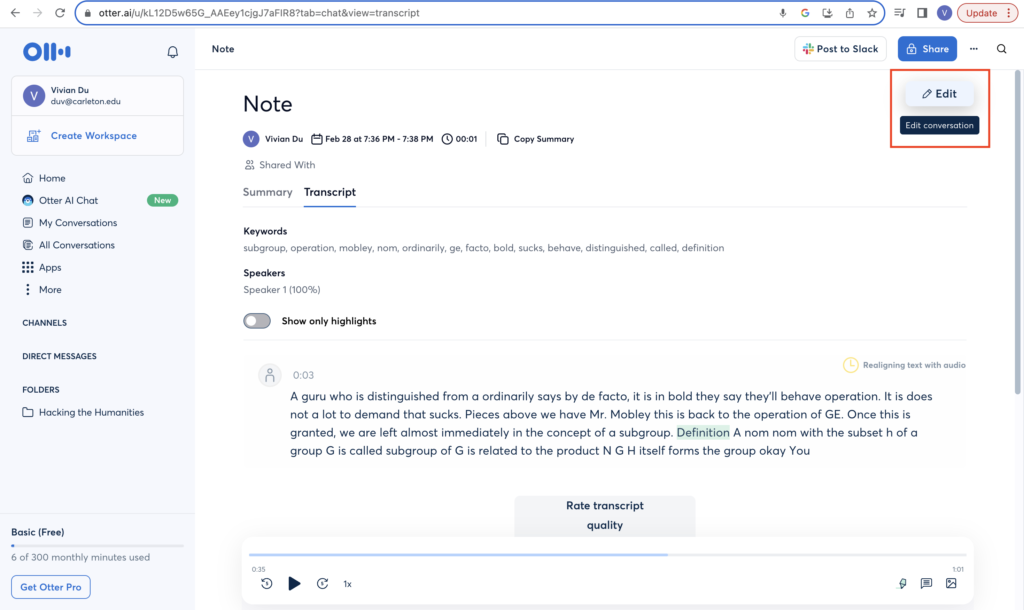Image resolution: width=1024 pixels, height=610 pixels.
Task: Open the Hacking the Humanities folder
Action: (91, 412)
